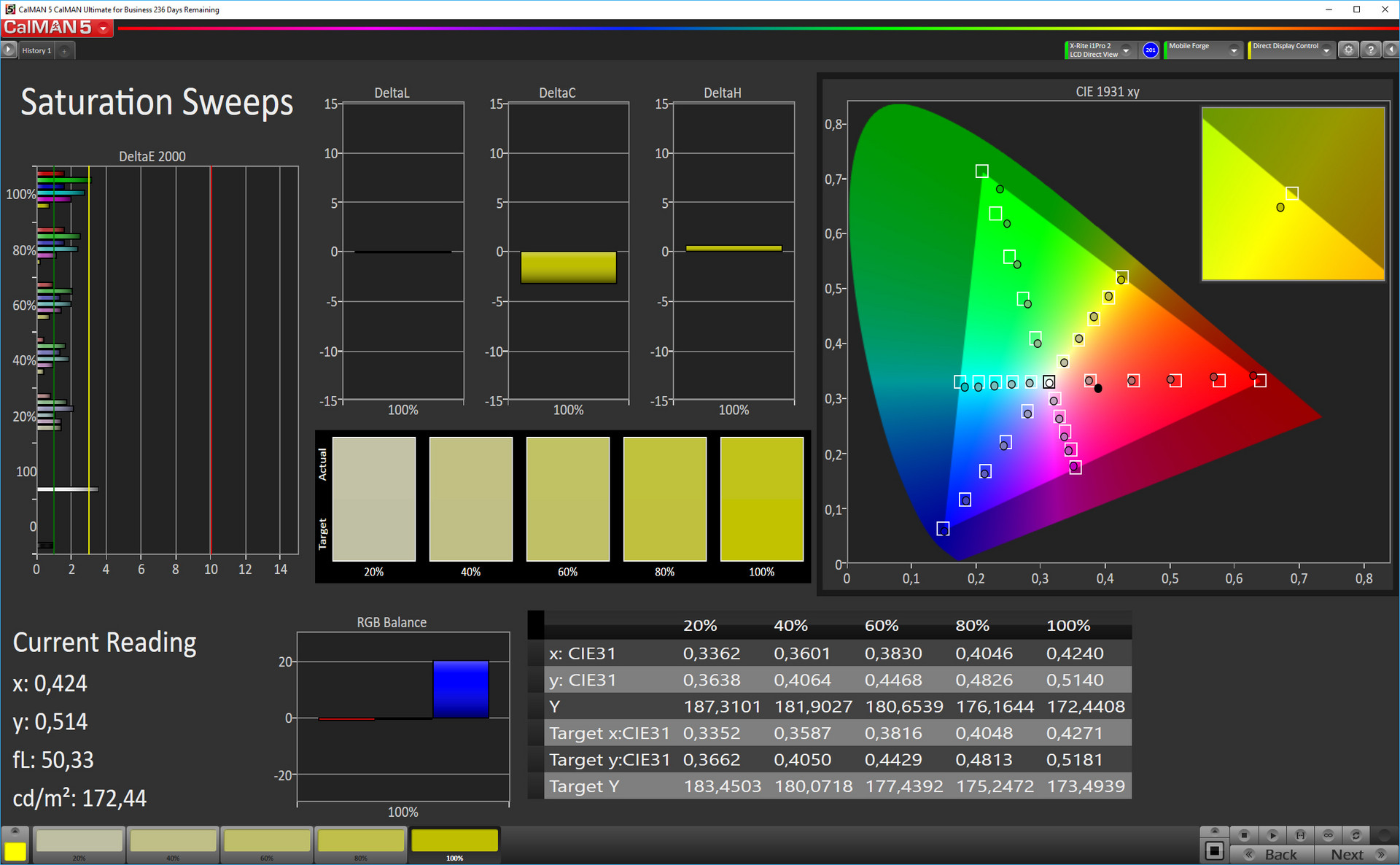
Task: Click the value 172,4408 in Y row
Action: tap(1086, 707)
